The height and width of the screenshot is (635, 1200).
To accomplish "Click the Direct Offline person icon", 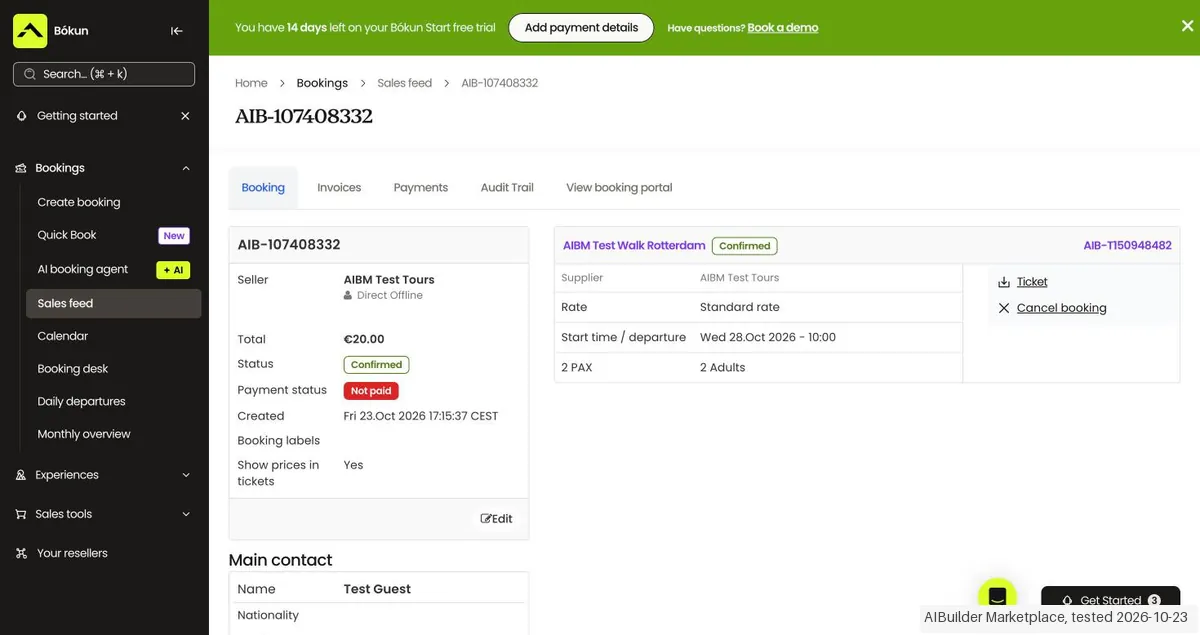I will click(x=348, y=296).
